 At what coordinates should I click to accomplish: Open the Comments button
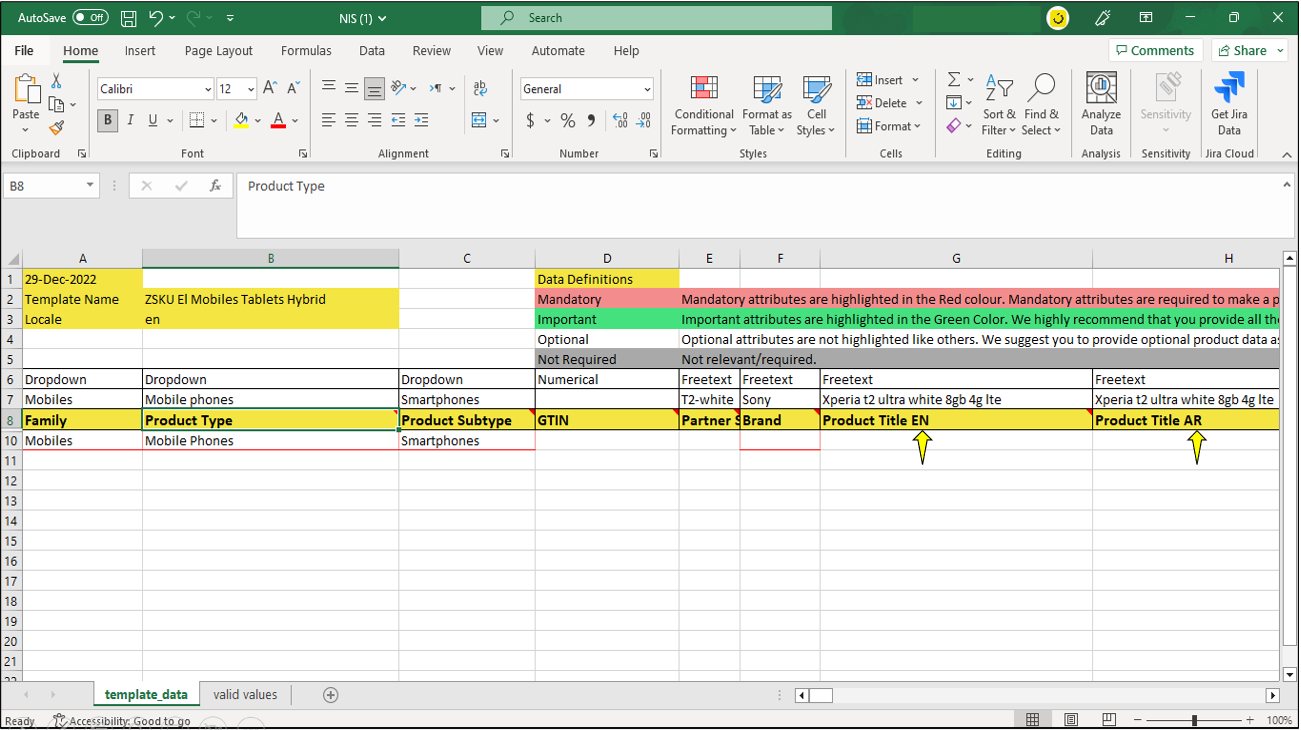tap(1154, 51)
